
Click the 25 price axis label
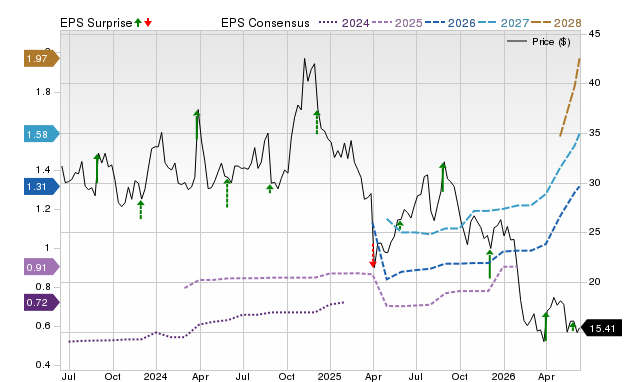click(x=595, y=232)
